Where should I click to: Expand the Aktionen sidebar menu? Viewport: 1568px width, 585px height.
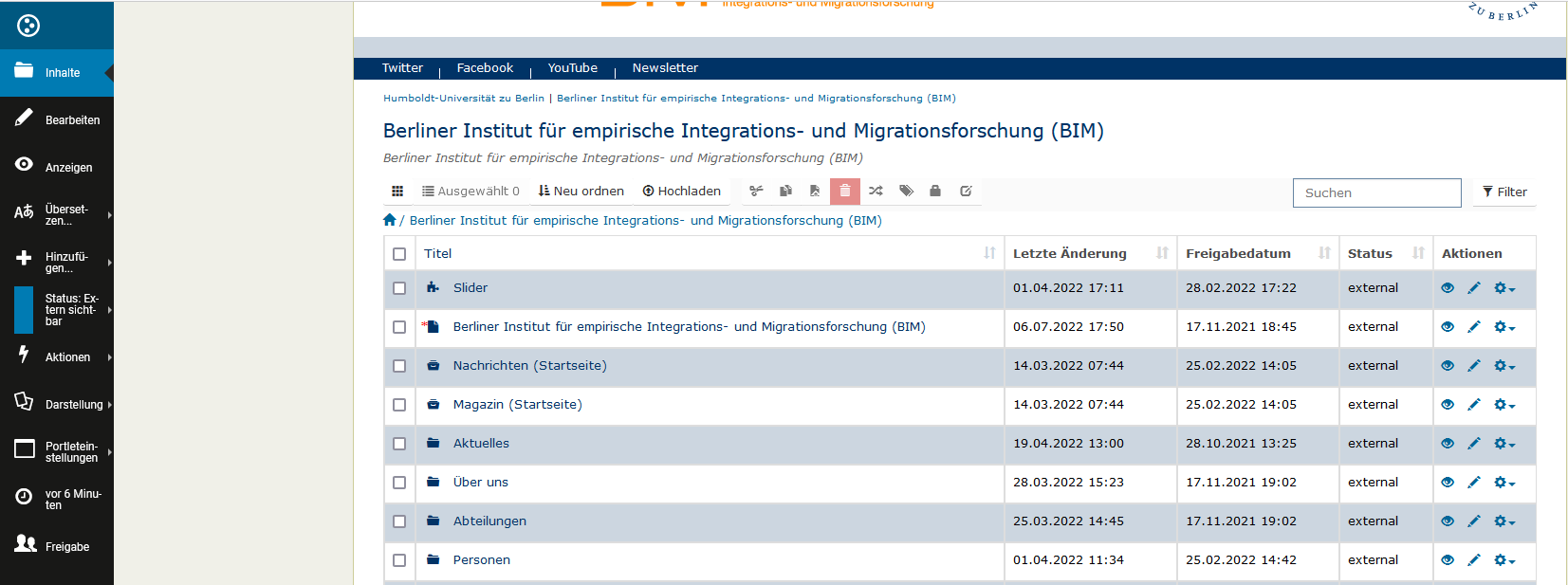(57, 357)
